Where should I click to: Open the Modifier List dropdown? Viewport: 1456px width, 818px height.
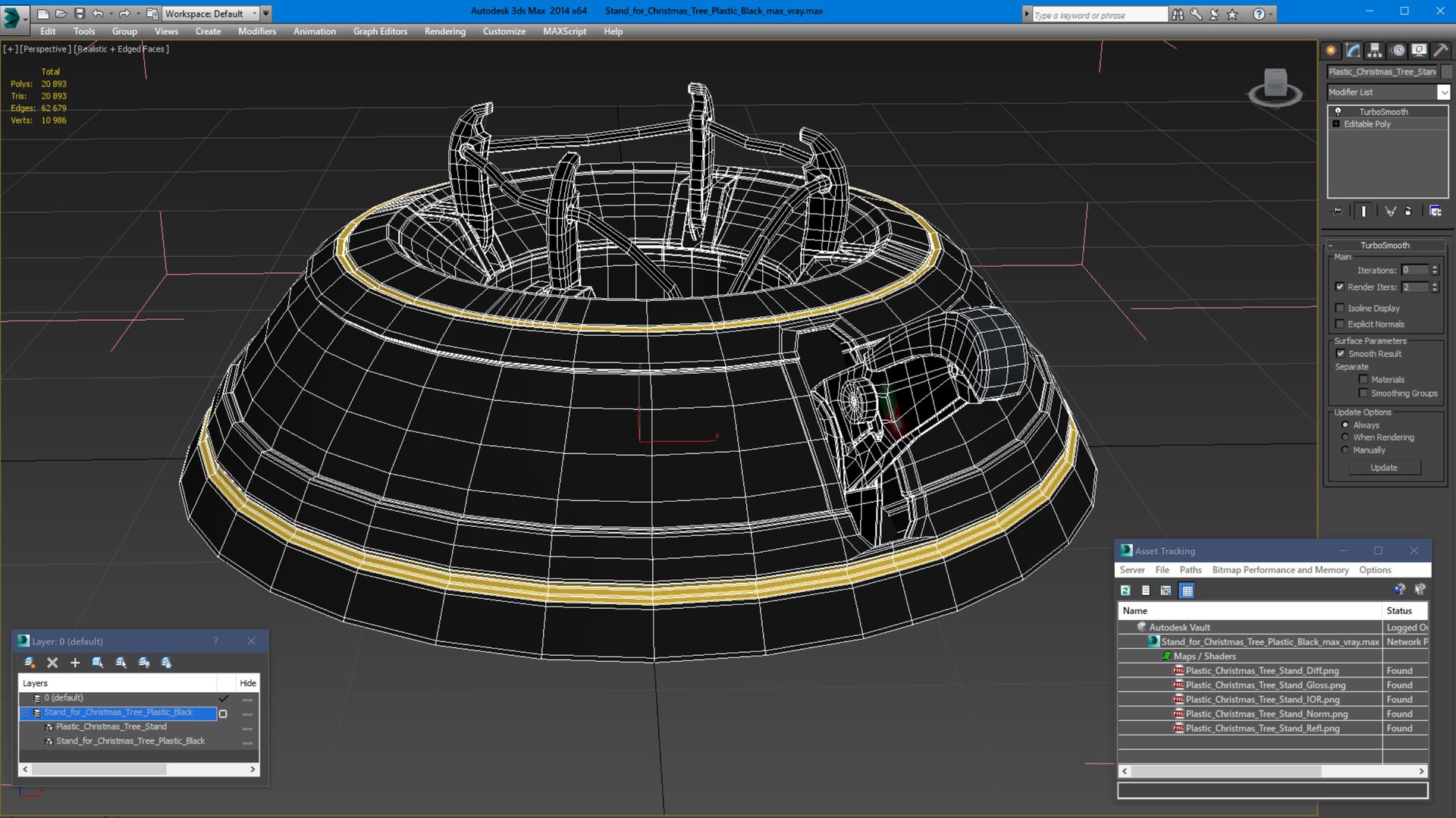[x=1388, y=92]
